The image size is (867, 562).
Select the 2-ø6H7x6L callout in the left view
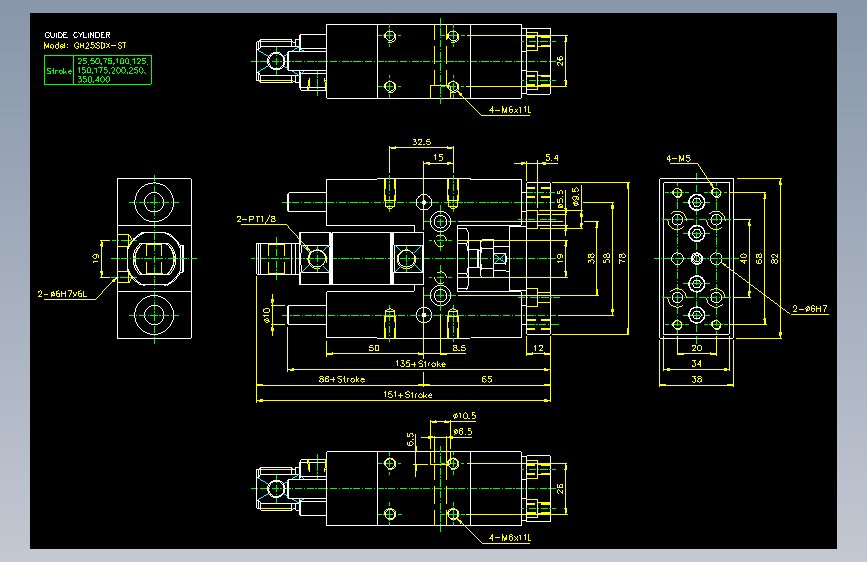62,294
